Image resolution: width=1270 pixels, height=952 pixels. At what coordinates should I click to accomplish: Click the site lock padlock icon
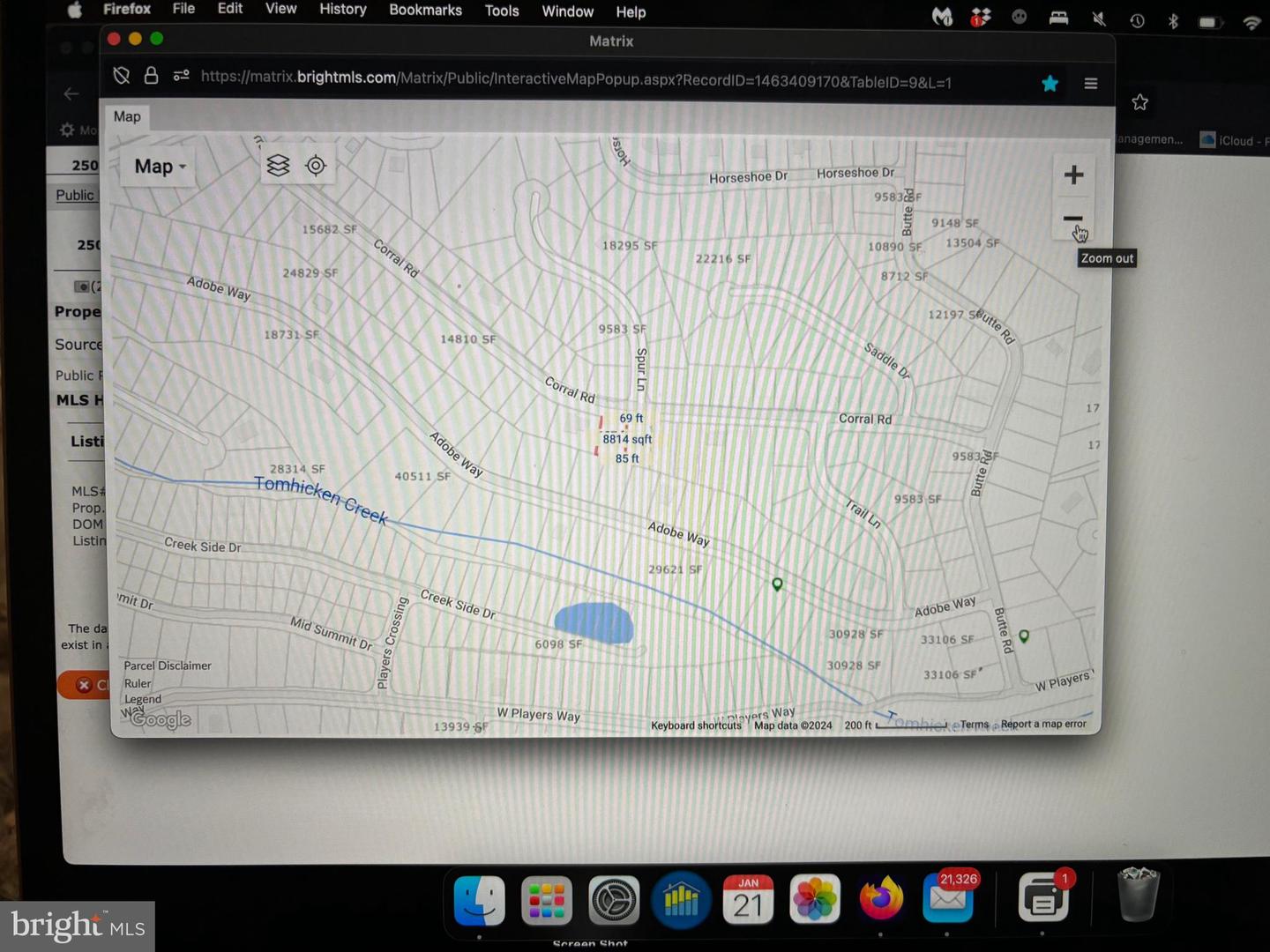pyautogui.click(x=151, y=76)
